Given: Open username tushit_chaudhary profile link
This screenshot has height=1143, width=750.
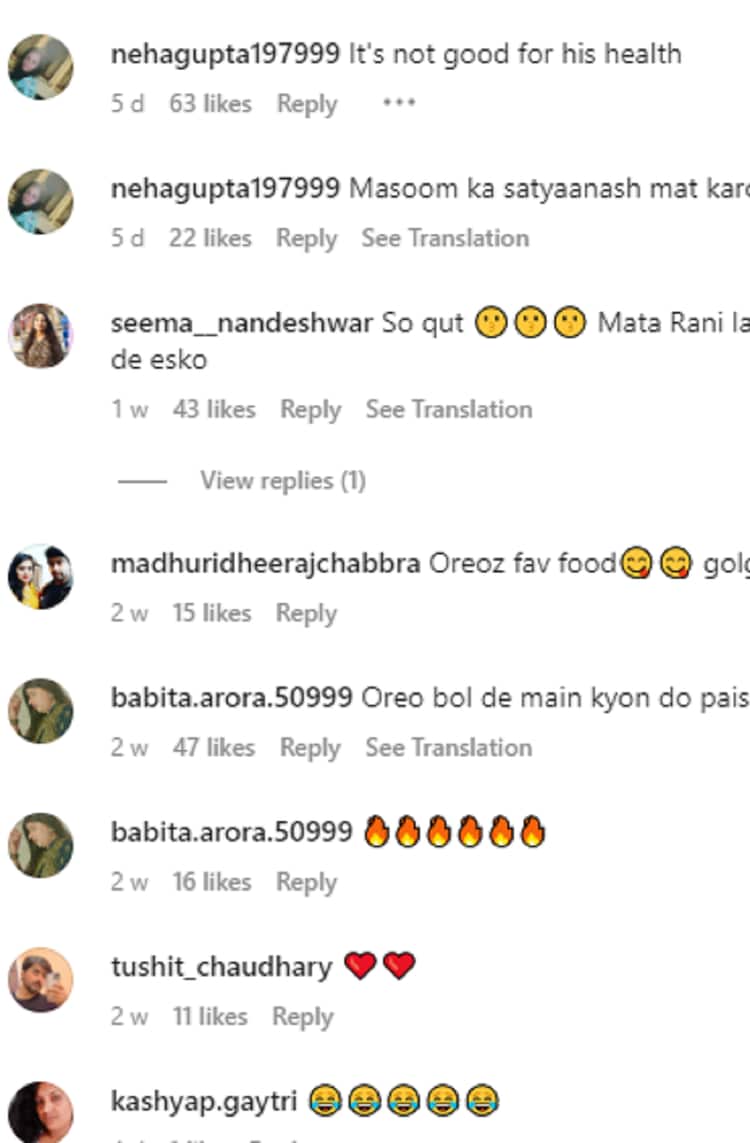Looking at the screenshot, I should click(221, 967).
